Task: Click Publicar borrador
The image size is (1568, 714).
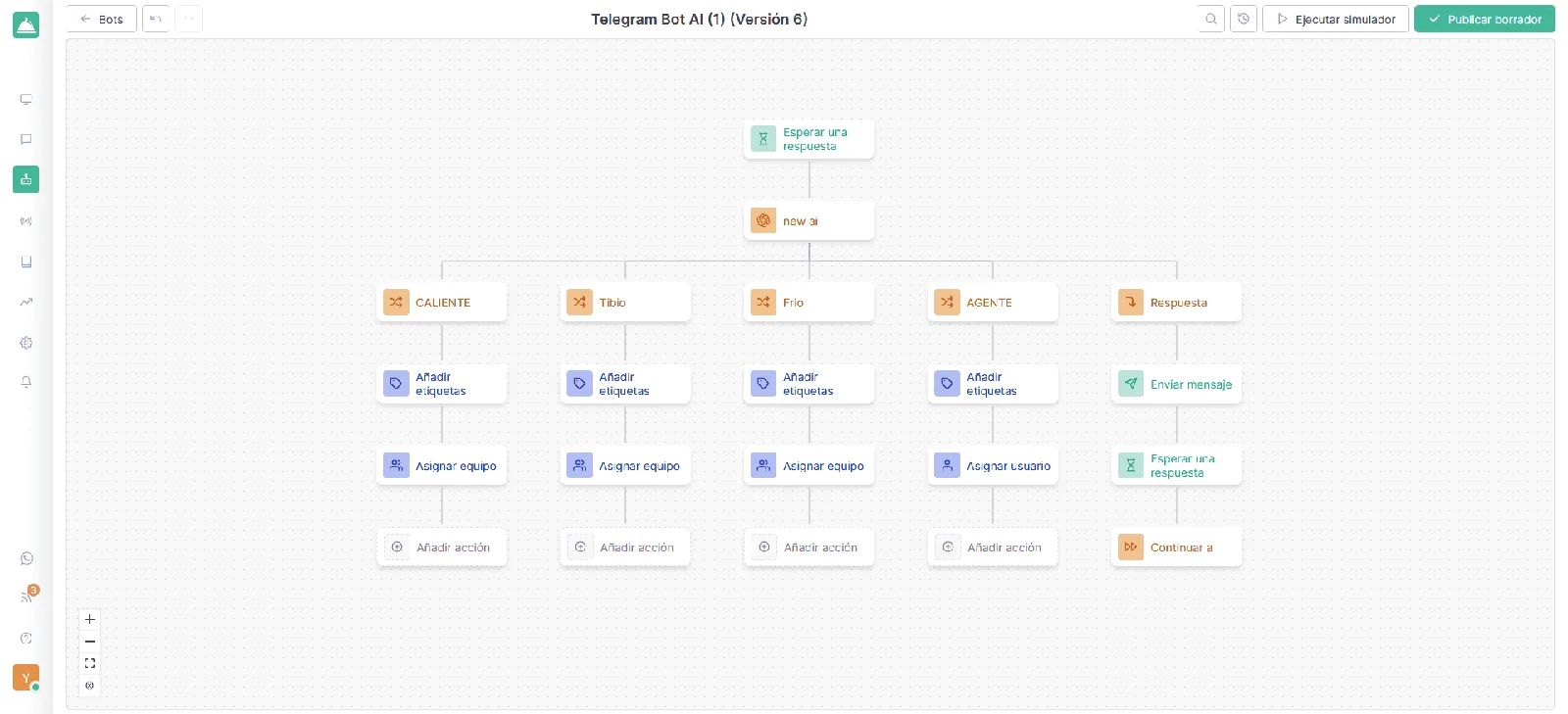Action: [x=1485, y=19]
